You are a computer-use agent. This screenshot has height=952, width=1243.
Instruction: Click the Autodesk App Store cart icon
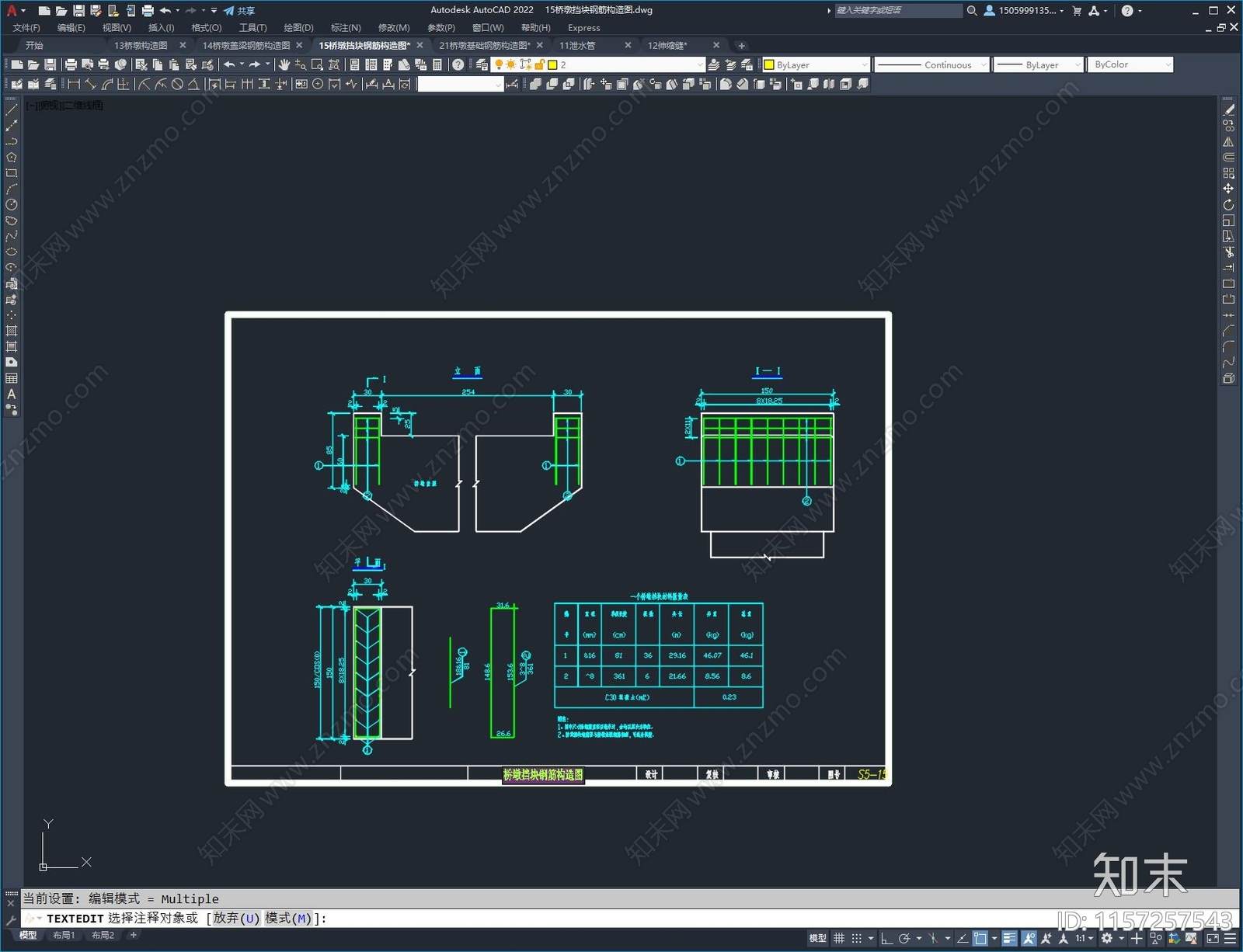point(1077,11)
